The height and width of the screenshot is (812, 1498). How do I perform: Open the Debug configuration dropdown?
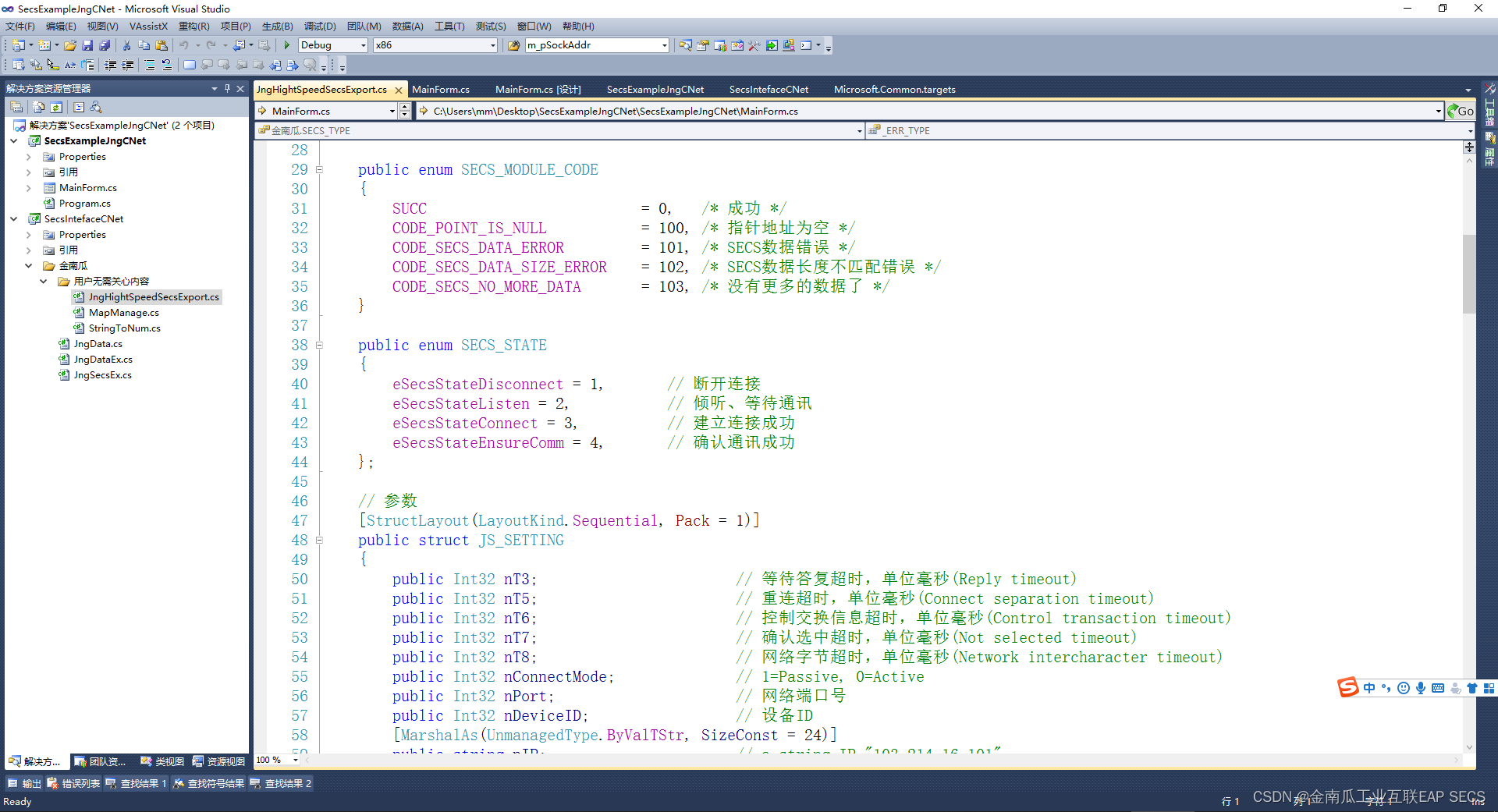332,44
